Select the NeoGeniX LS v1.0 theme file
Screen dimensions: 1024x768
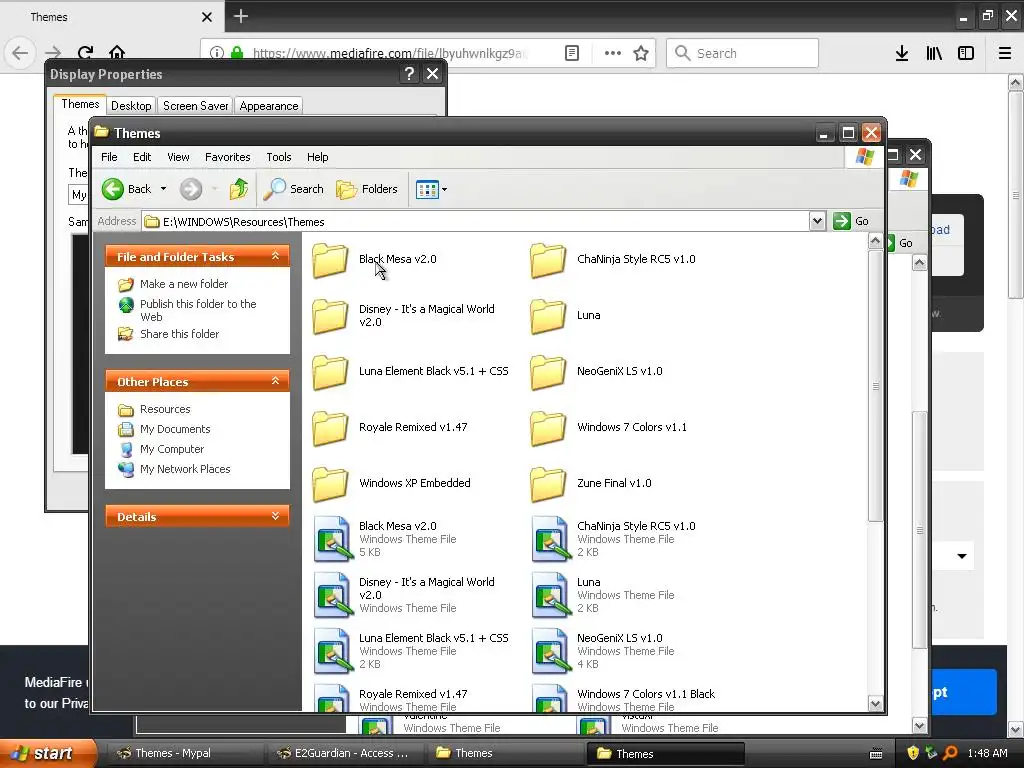click(603, 651)
